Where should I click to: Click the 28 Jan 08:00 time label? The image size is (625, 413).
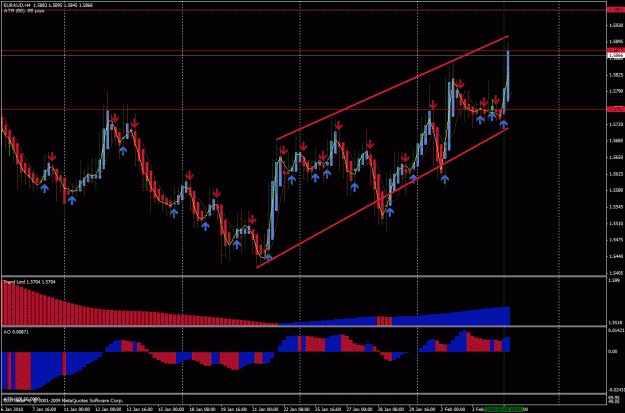pos(390,409)
